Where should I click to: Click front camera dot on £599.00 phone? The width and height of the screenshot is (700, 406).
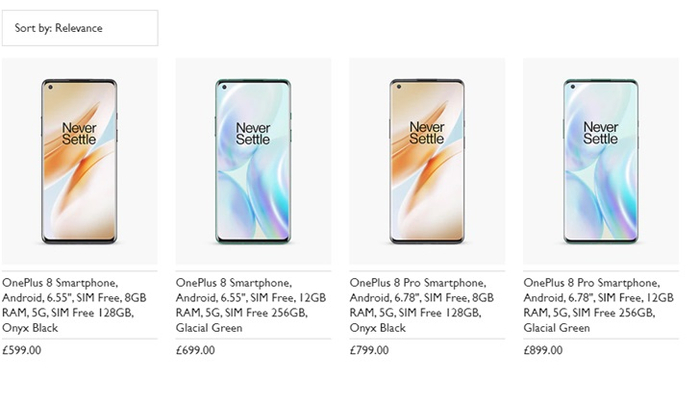(x=50, y=87)
